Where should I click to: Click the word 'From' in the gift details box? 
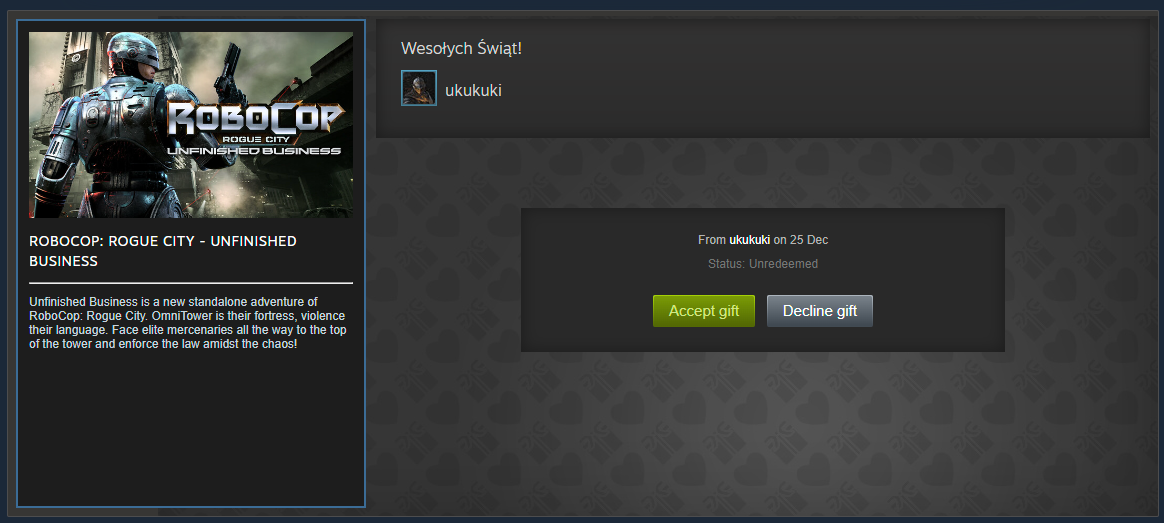(x=711, y=240)
